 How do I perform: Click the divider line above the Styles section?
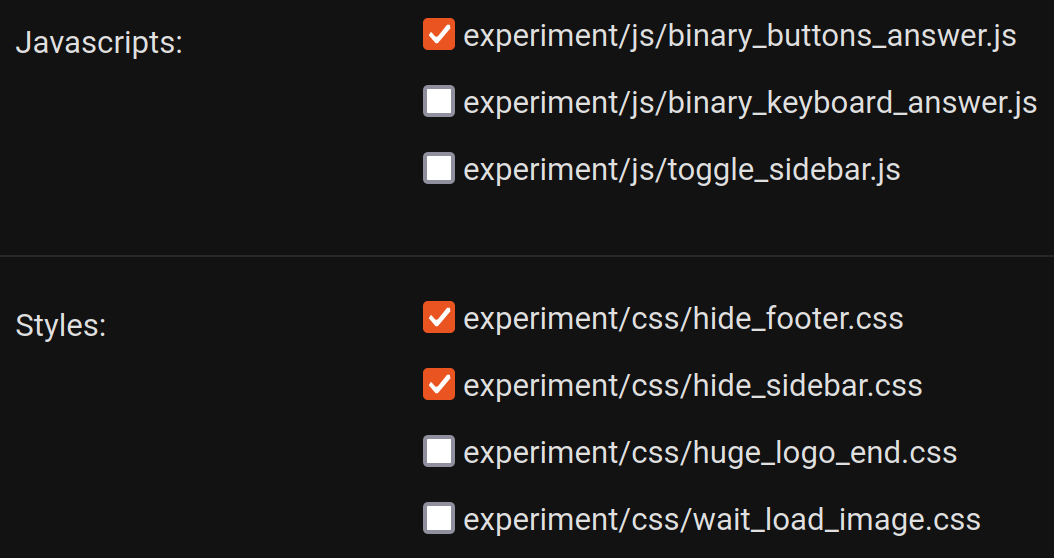tap(527, 257)
